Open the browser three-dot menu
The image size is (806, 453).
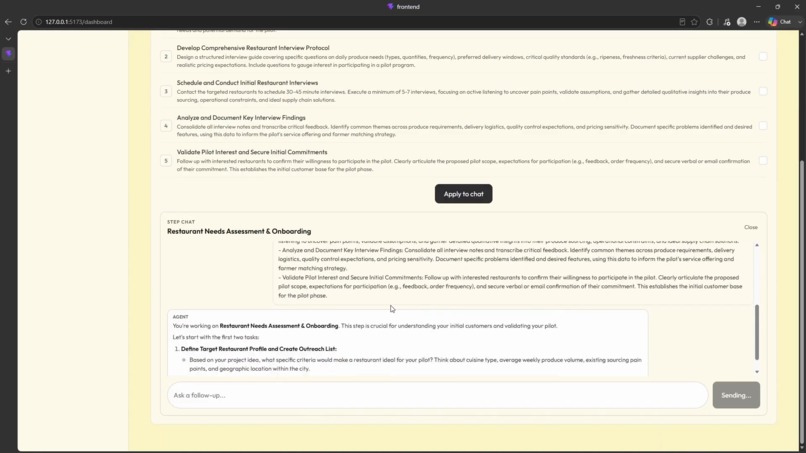click(757, 22)
